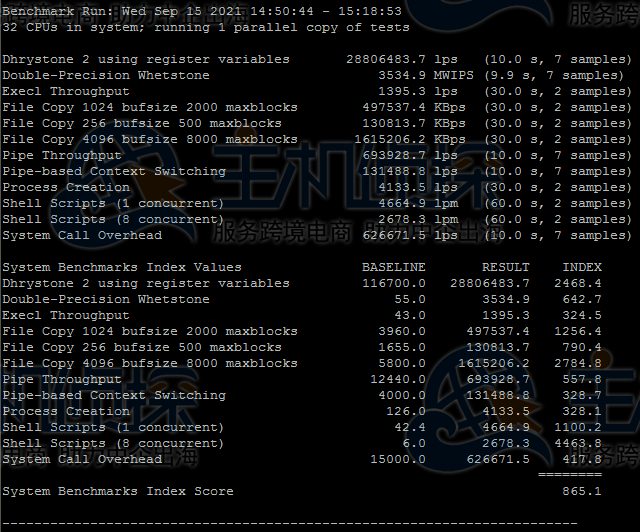
Task: Click Pipe Throughput index 557.8
Action: (582, 379)
